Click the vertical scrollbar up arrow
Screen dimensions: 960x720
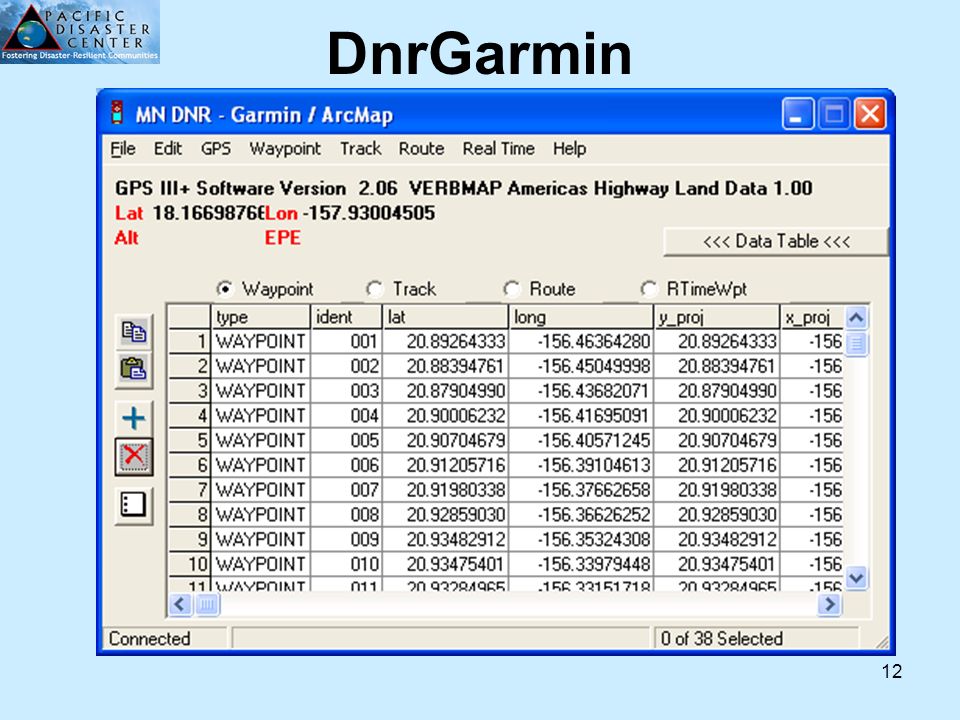(x=856, y=317)
